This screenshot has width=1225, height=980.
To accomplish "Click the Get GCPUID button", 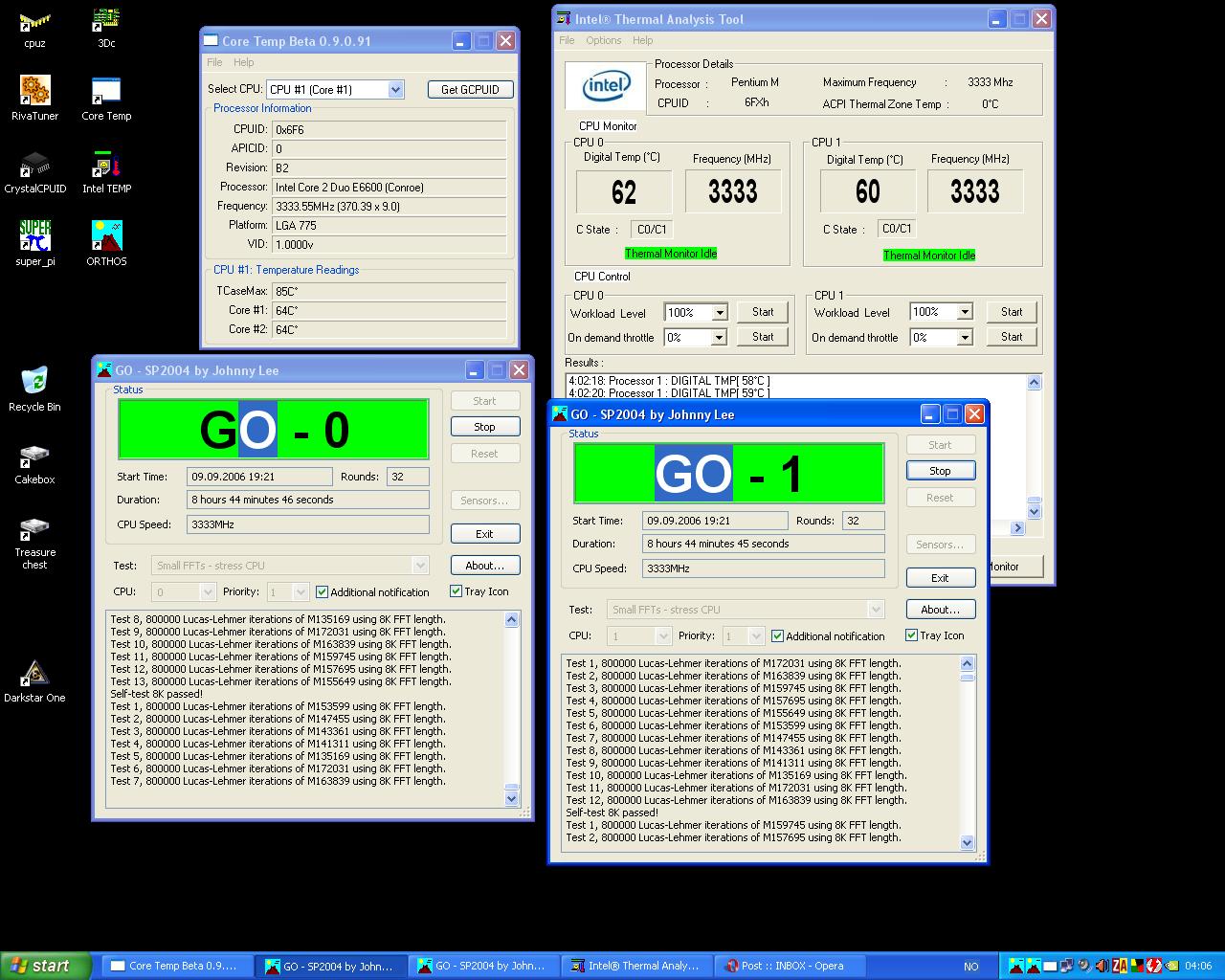I will tap(470, 89).
